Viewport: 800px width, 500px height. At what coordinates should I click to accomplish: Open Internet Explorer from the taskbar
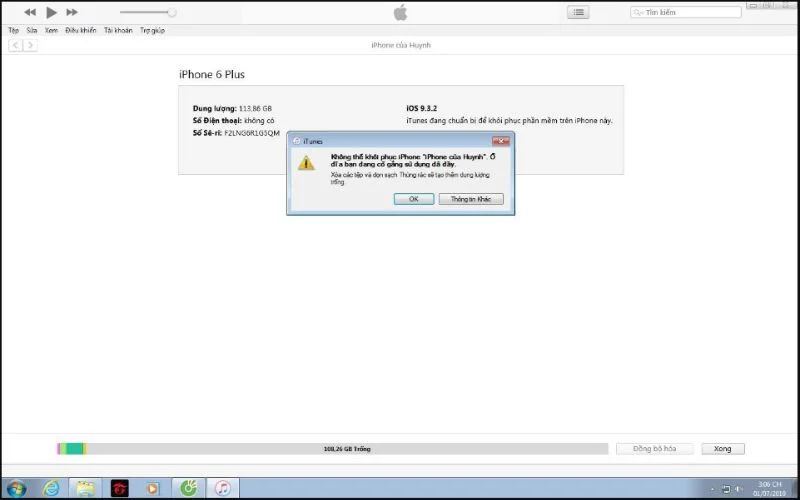[x=51, y=488]
